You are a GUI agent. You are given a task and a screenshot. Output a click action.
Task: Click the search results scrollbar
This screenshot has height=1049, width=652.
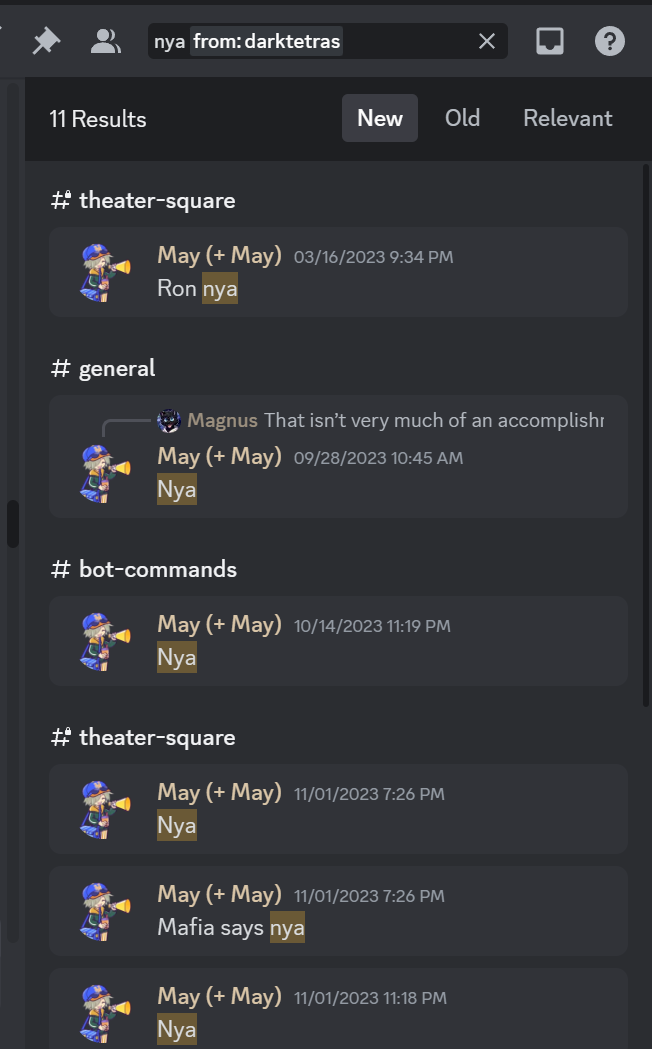[646, 435]
